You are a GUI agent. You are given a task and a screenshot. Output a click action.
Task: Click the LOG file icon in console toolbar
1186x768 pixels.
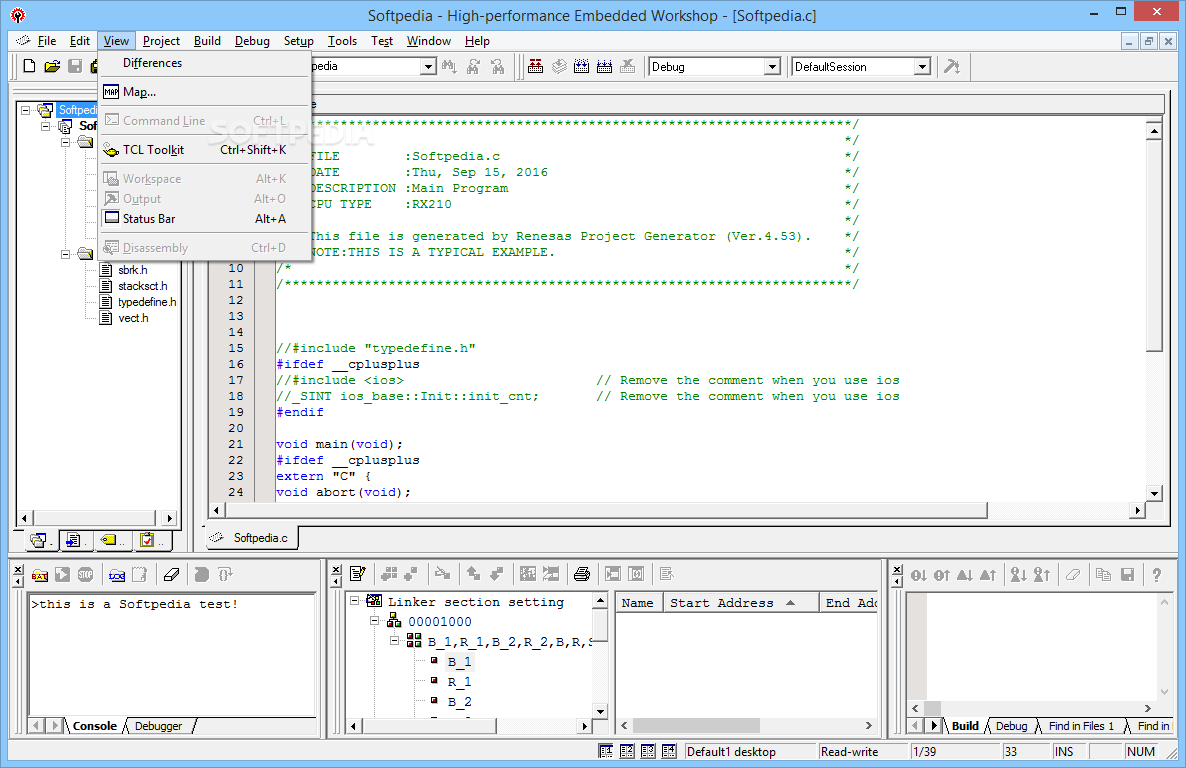(116, 575)
